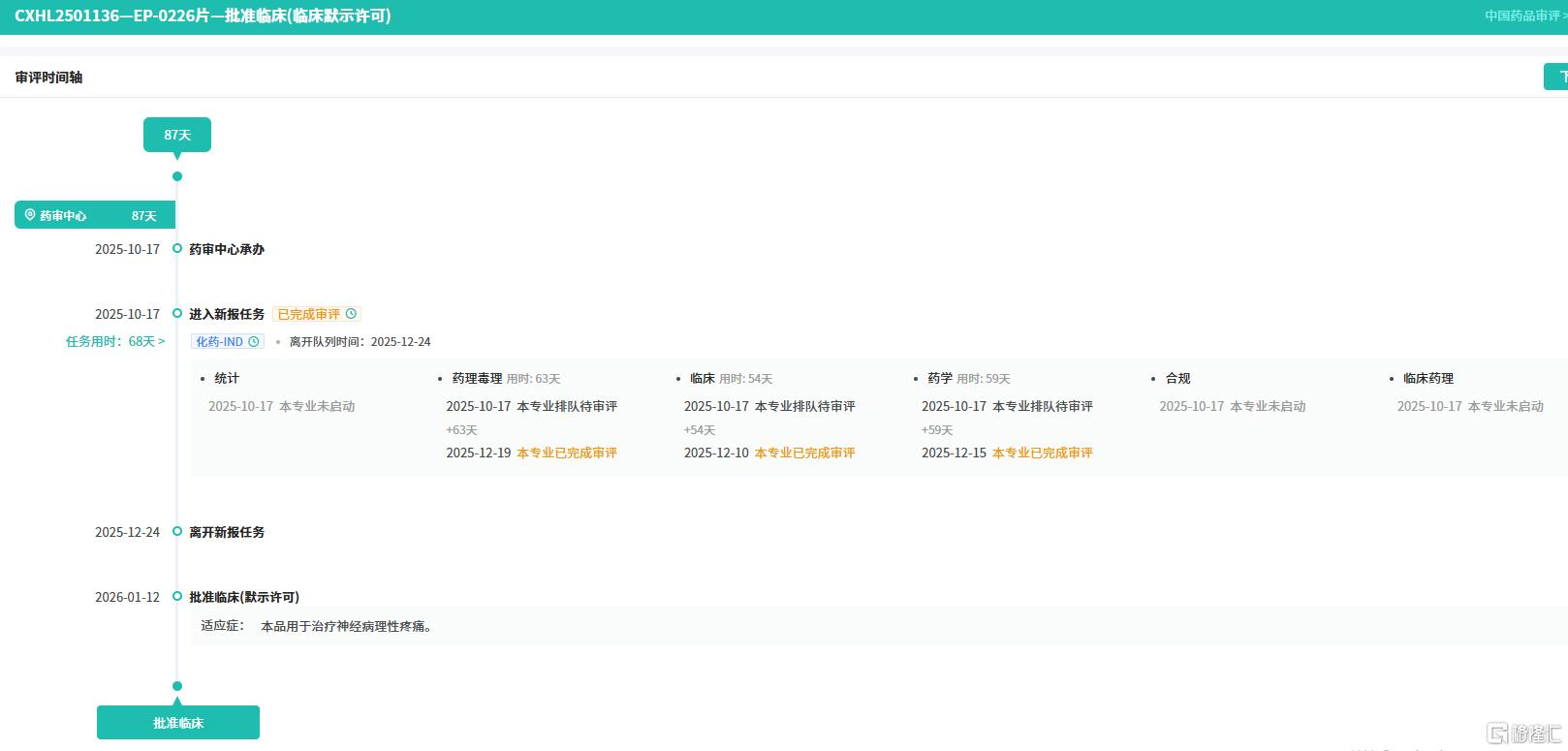Click the date 2025-12-24 on timeline

click(x=127, y=532)
